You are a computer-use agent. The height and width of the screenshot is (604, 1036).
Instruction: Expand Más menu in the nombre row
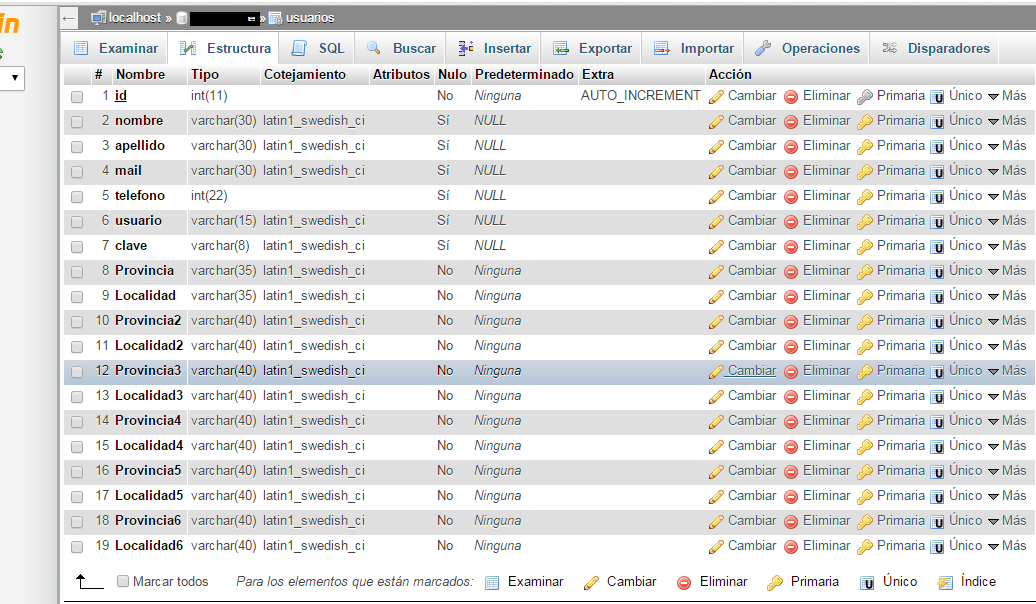tap(1008, 121)
